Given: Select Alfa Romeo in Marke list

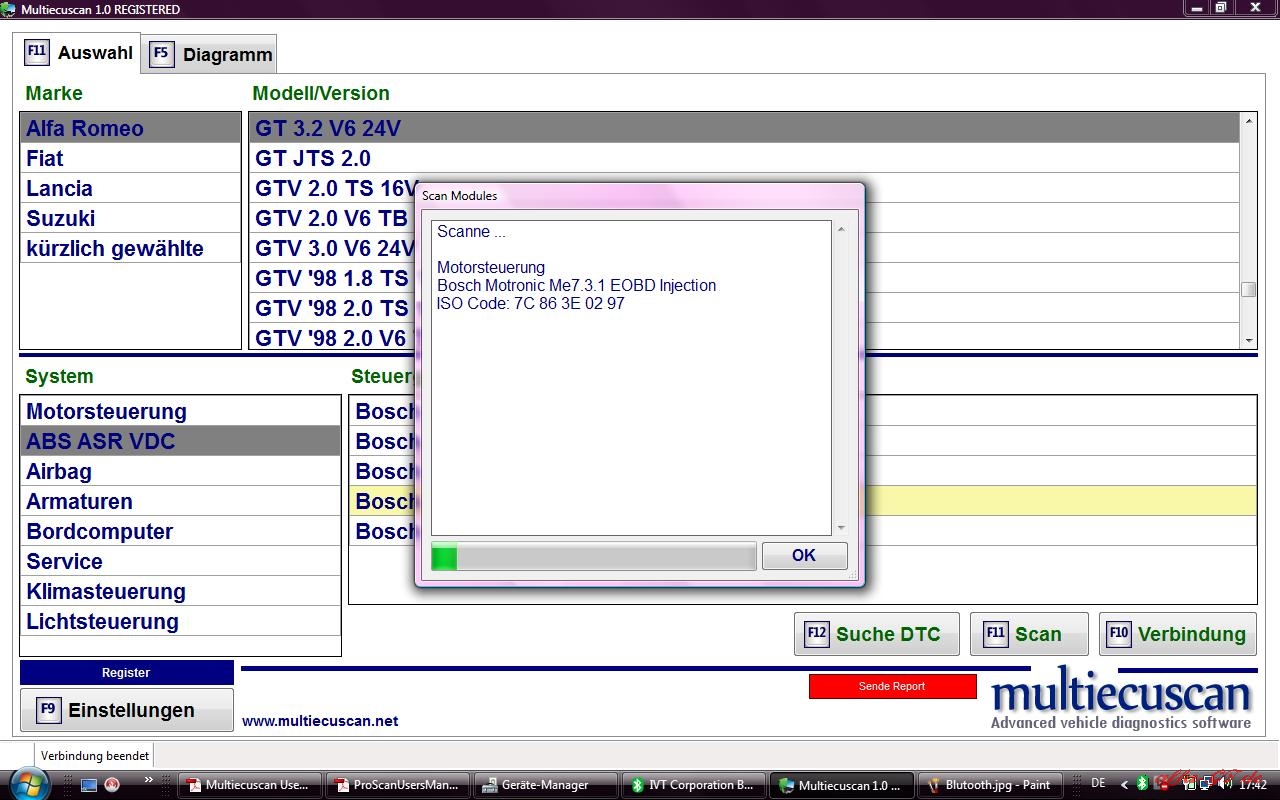Looking at the screenshot, I should coord(130,128).
